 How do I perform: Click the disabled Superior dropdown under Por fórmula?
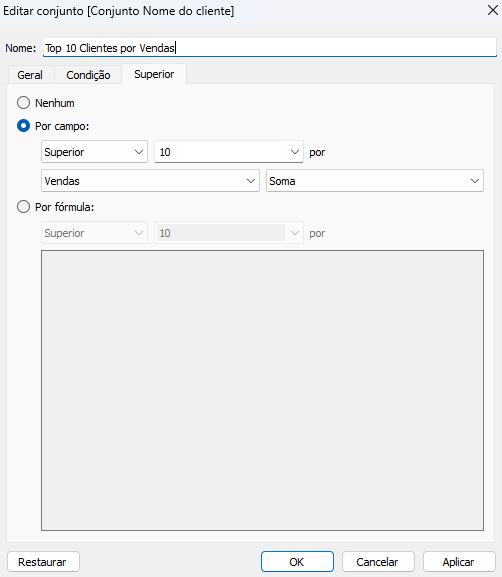(x=94, y=233)
